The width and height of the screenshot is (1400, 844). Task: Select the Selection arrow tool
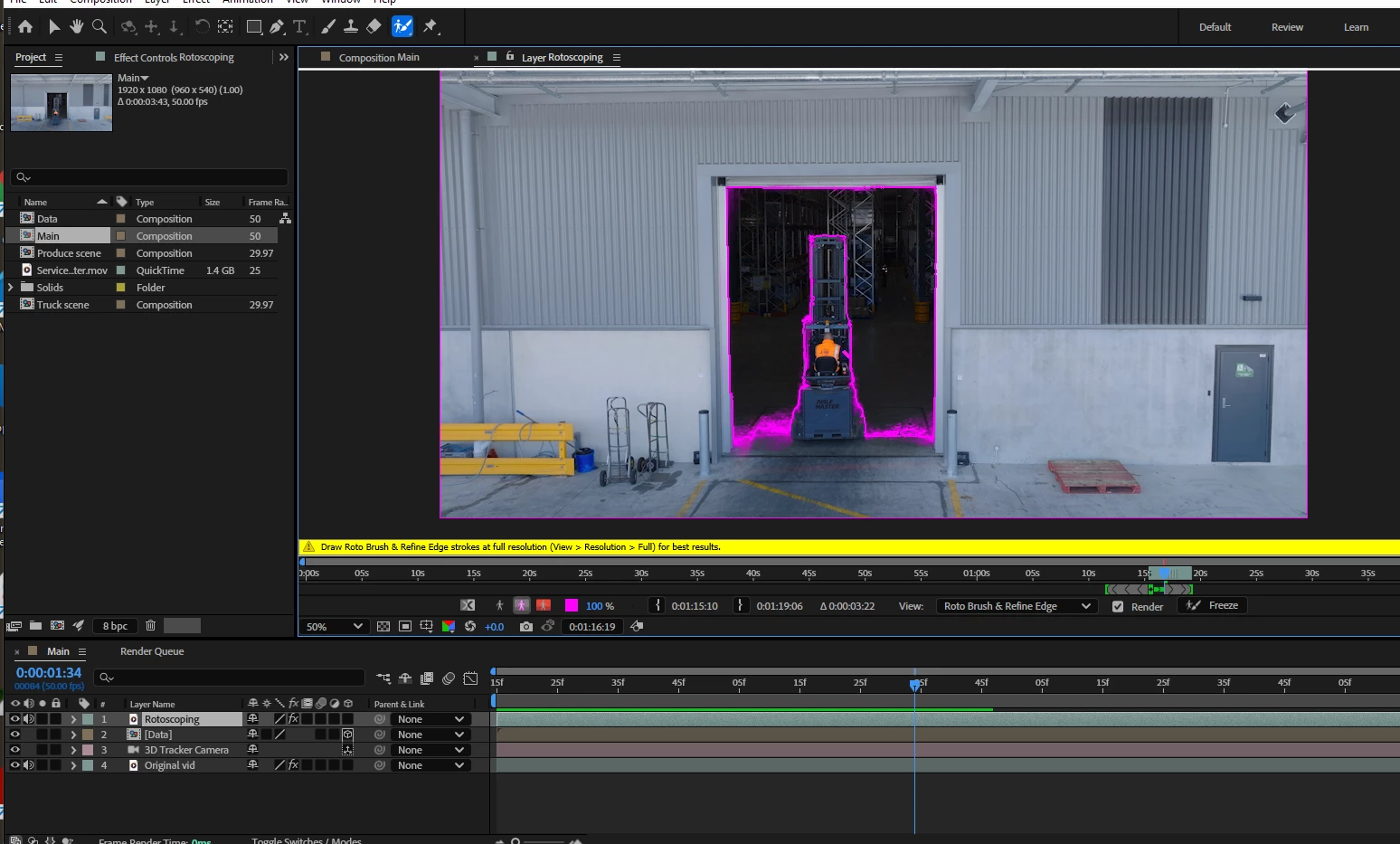pyautogui.click(x=53, y=27)
